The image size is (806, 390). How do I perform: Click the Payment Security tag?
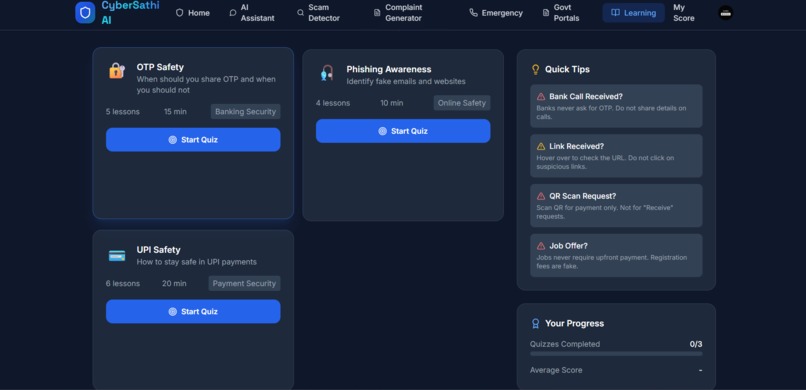click(x=244, y=283)
